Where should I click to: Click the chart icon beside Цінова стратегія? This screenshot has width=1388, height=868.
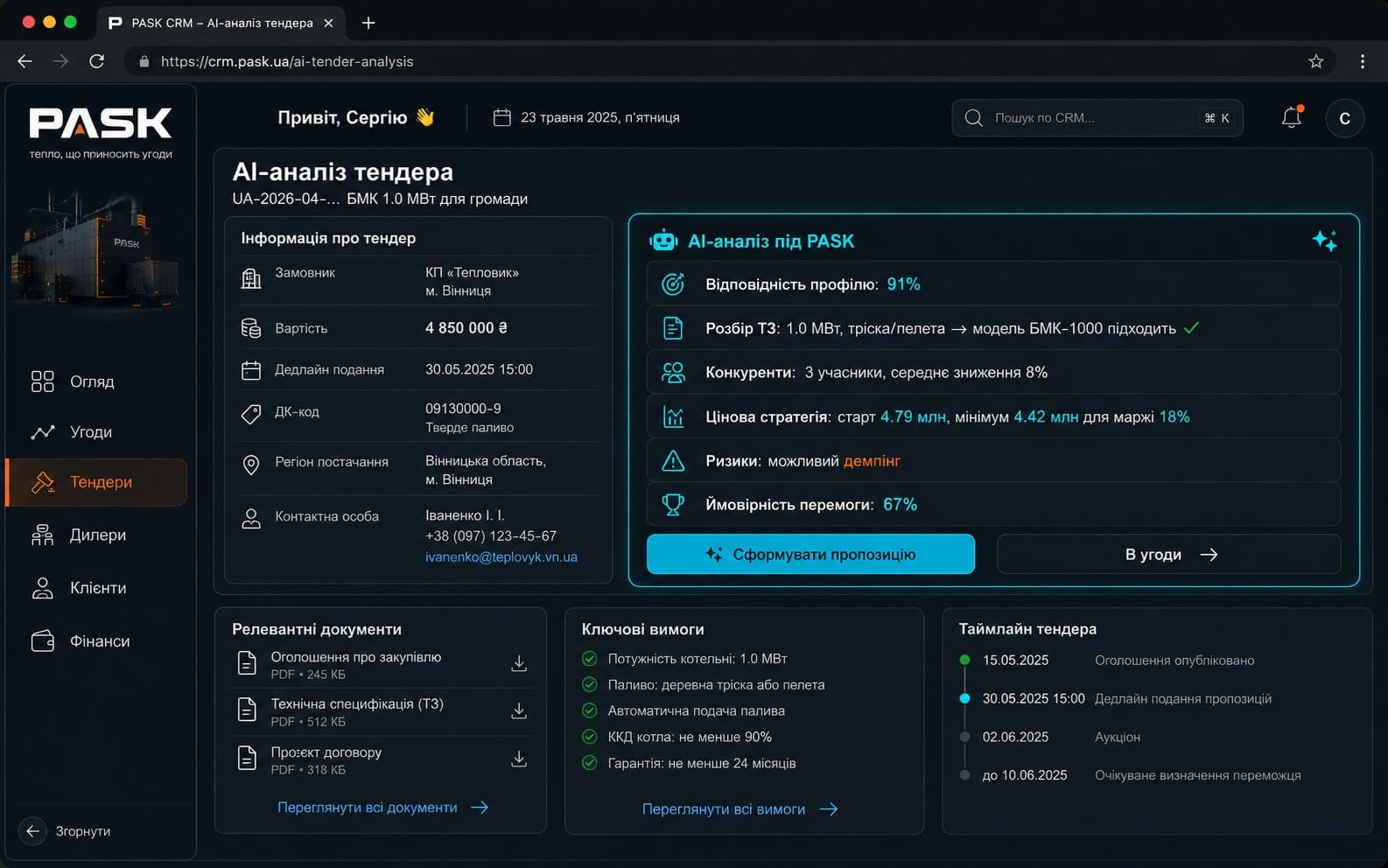pos(673,416)
